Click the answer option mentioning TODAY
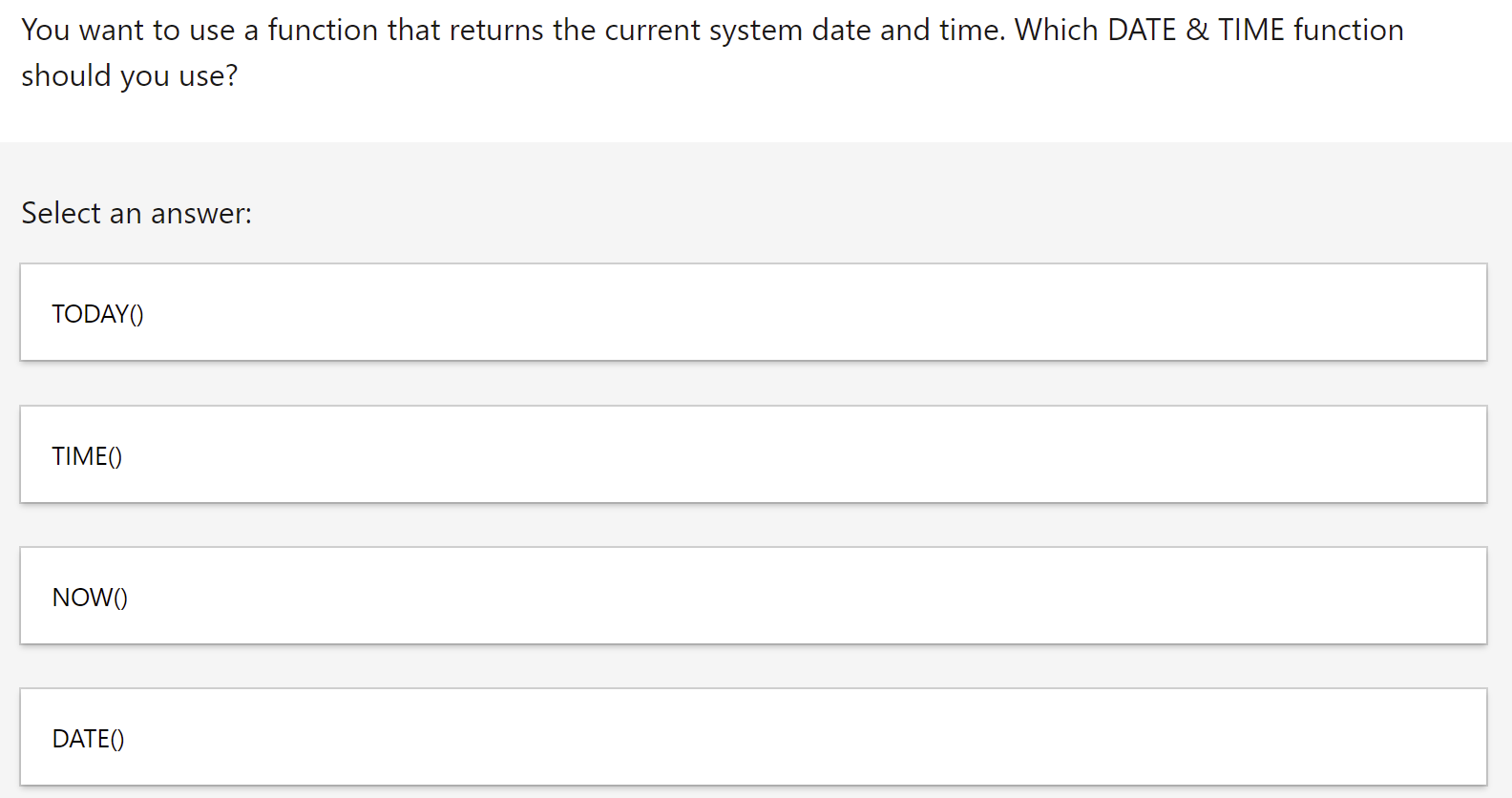Viewport: 1512px width, 798px height. coord(752,311)
